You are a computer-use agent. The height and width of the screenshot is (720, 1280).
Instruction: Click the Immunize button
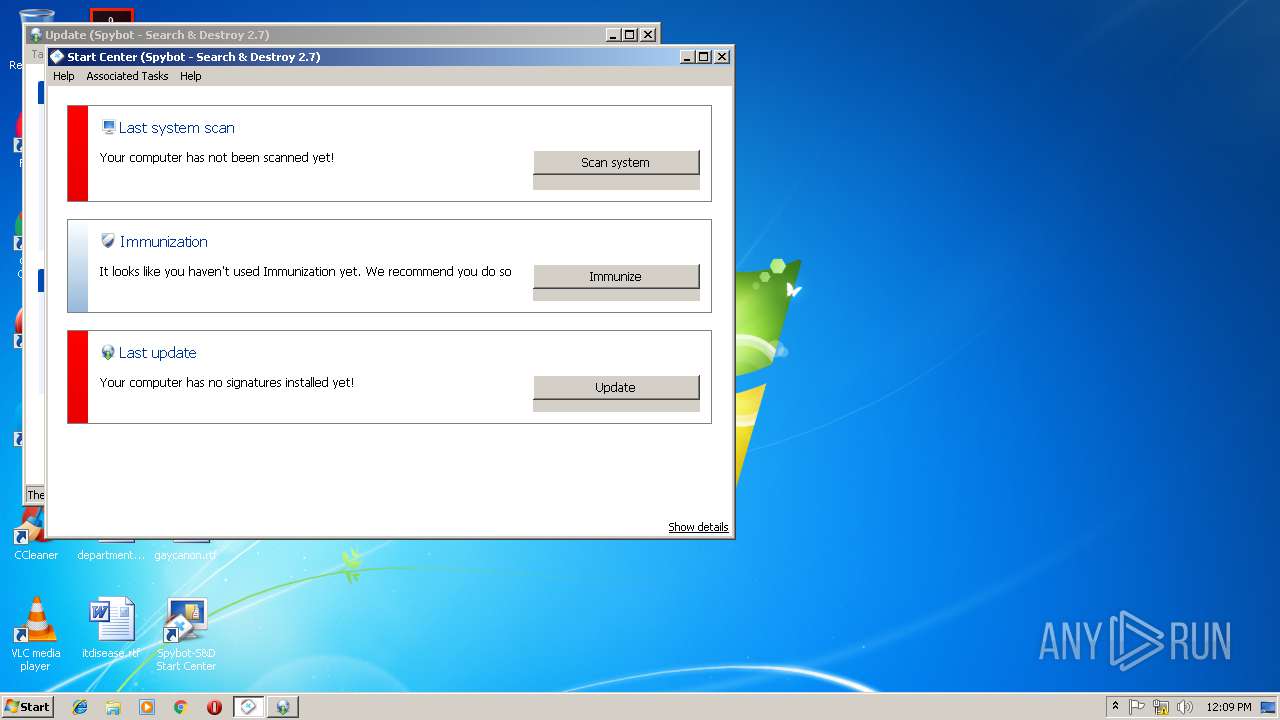click(615, 276)
